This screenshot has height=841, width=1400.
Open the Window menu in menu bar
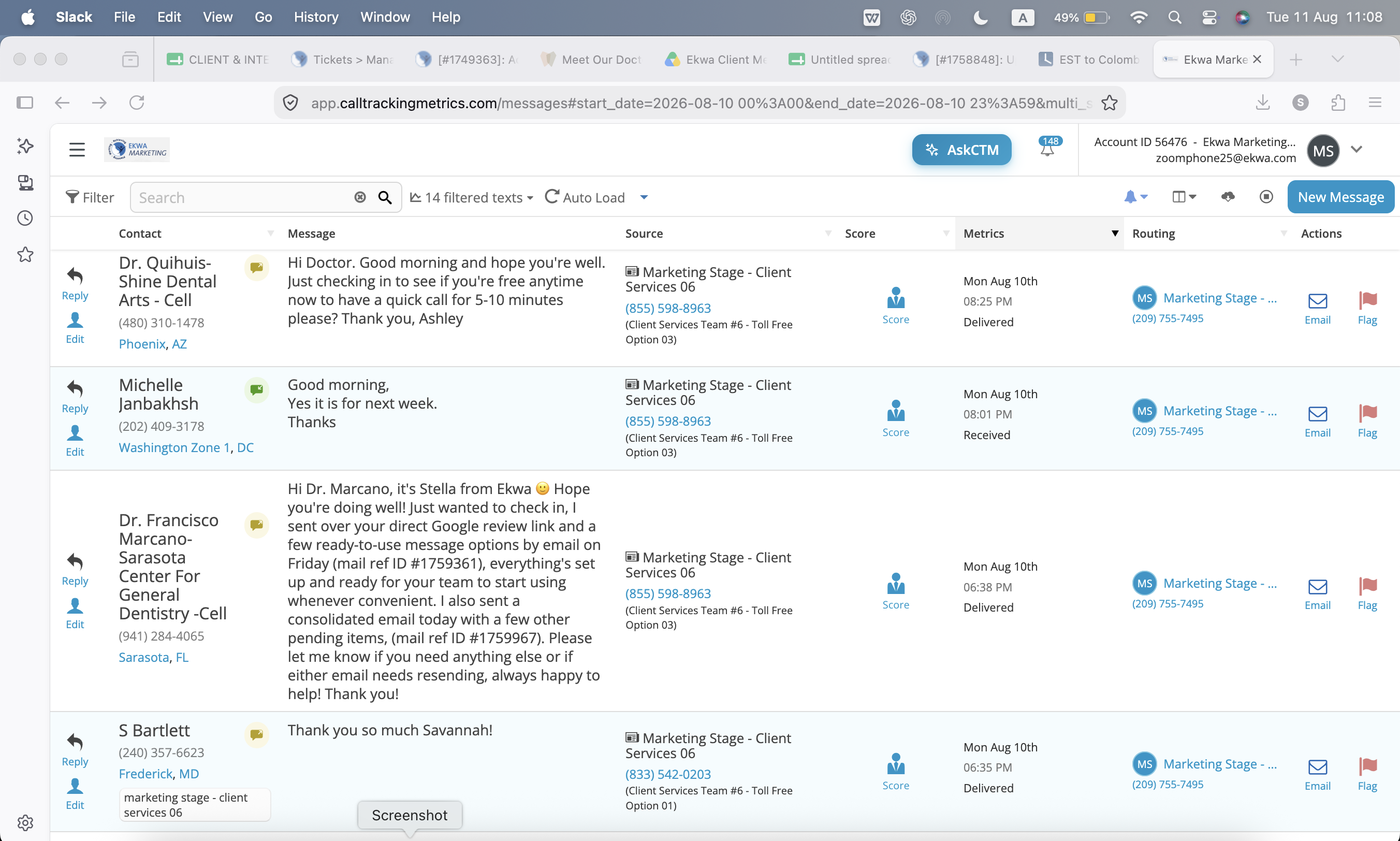point(385,17)
